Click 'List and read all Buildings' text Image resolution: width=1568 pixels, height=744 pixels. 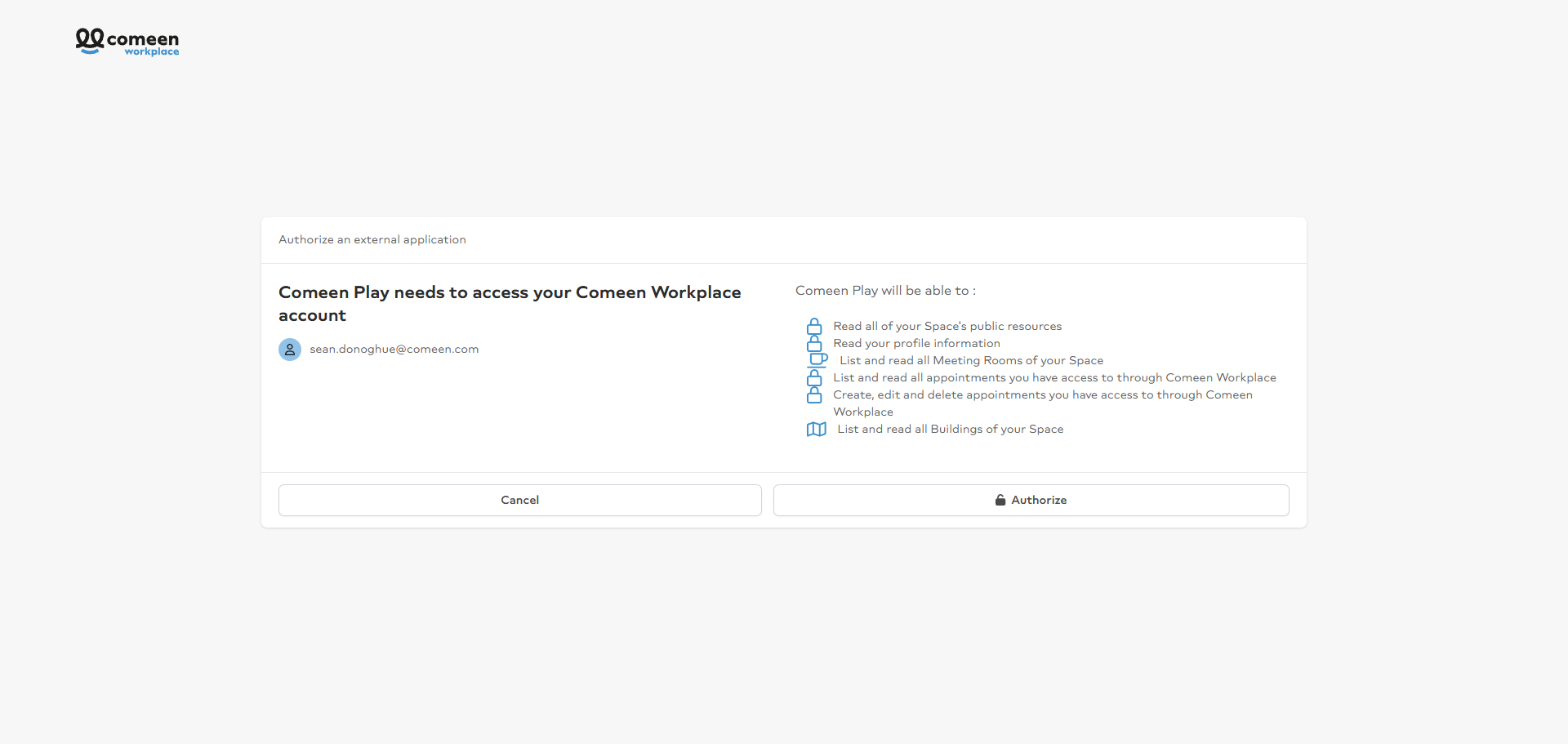point(951,430)
